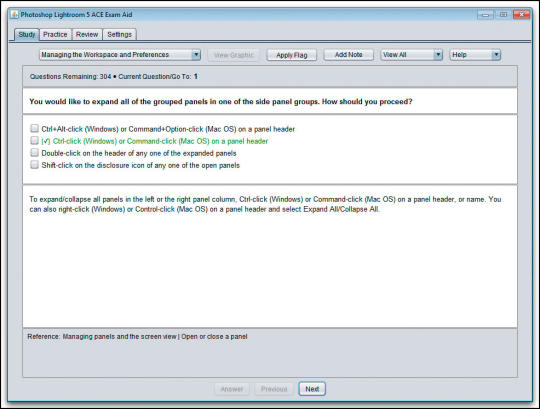Switch to the Study tab
This screenshot has width=540, height=409.
[27, 34]
